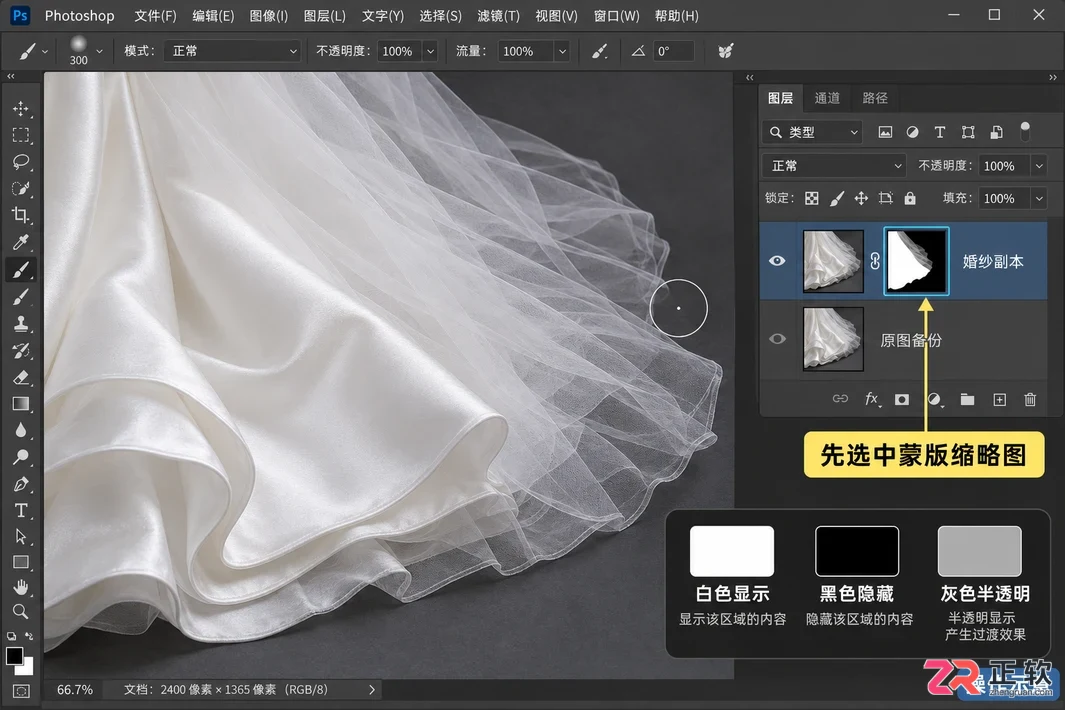Viewport: 1065px width, 710px height.
Task: Switch to the 通道 tab
Action: 827,98
